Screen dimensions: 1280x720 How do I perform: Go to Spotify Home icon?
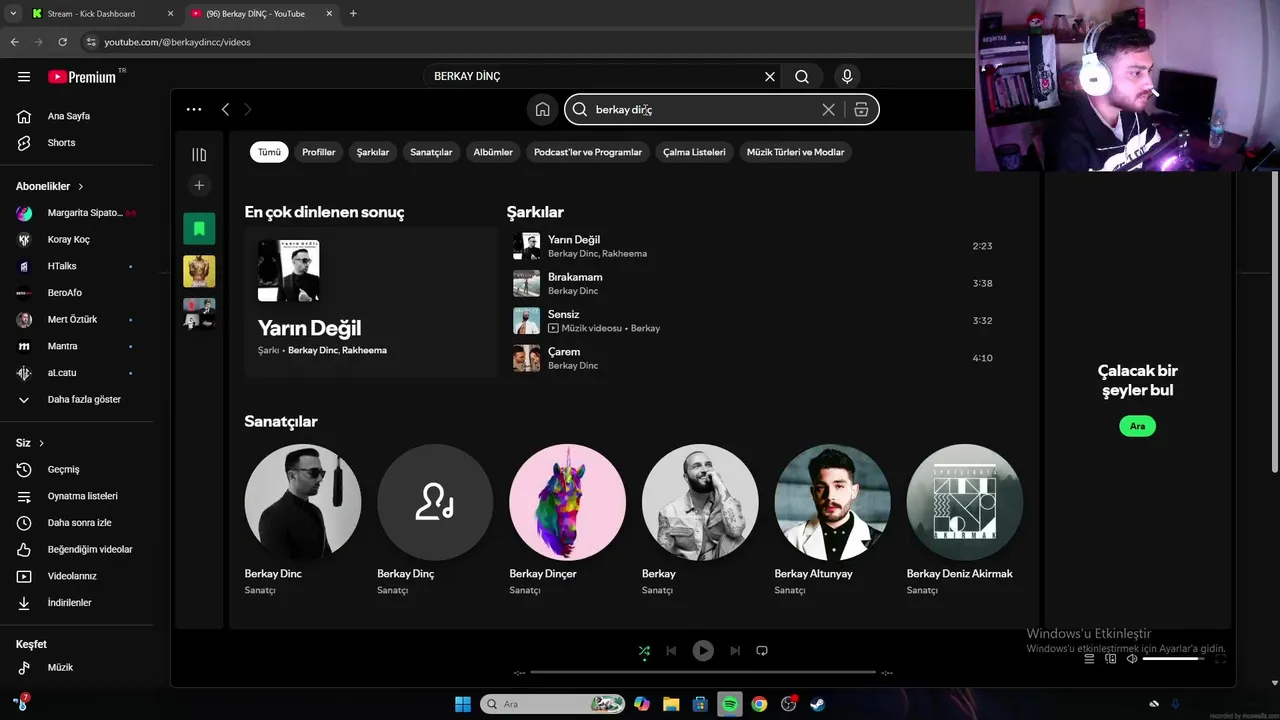tap(542, 109)
